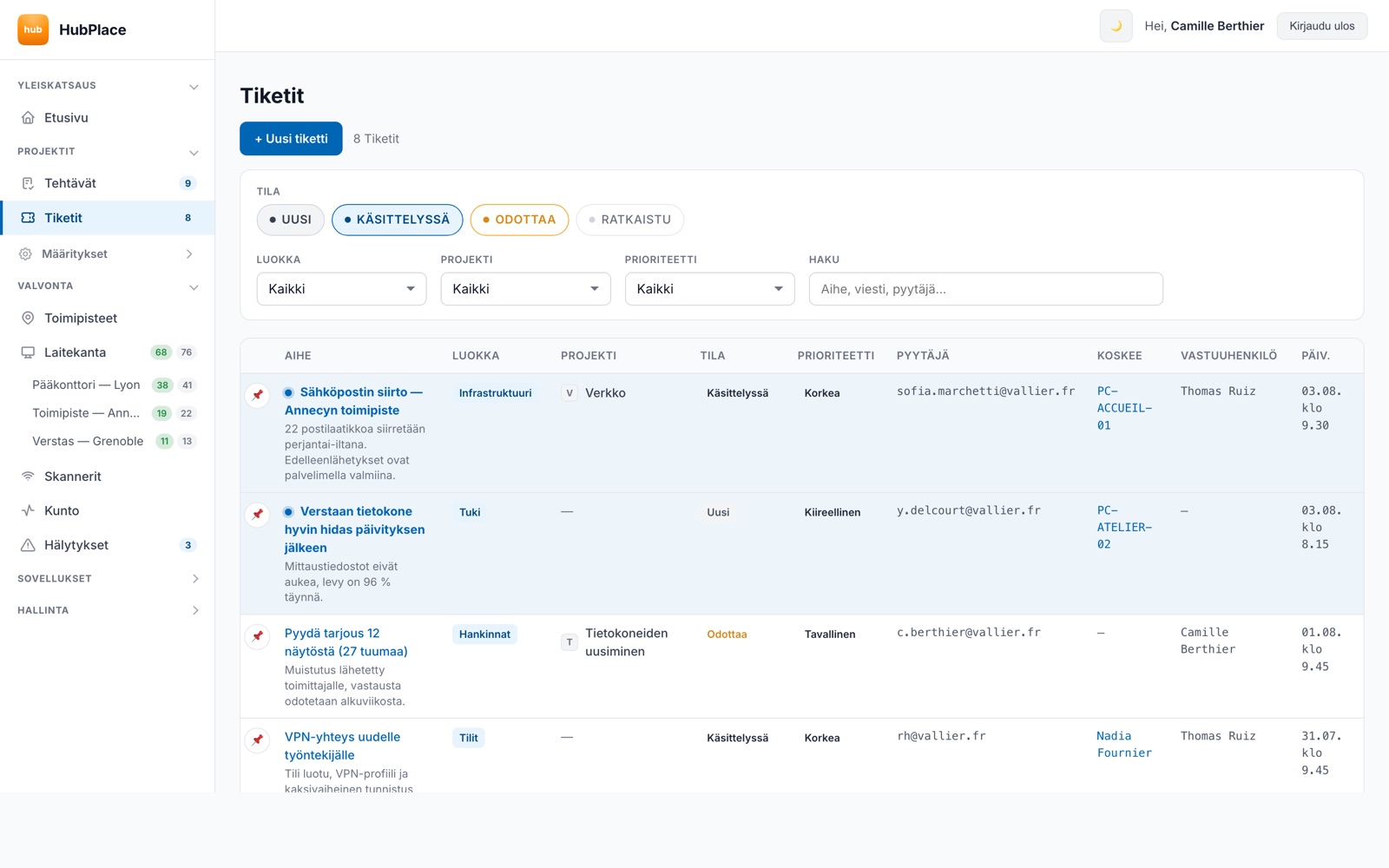This screenshot has height=868, width=1389.
Task: Toggle the RATKAISTU status filter
Action: point(630,220)
